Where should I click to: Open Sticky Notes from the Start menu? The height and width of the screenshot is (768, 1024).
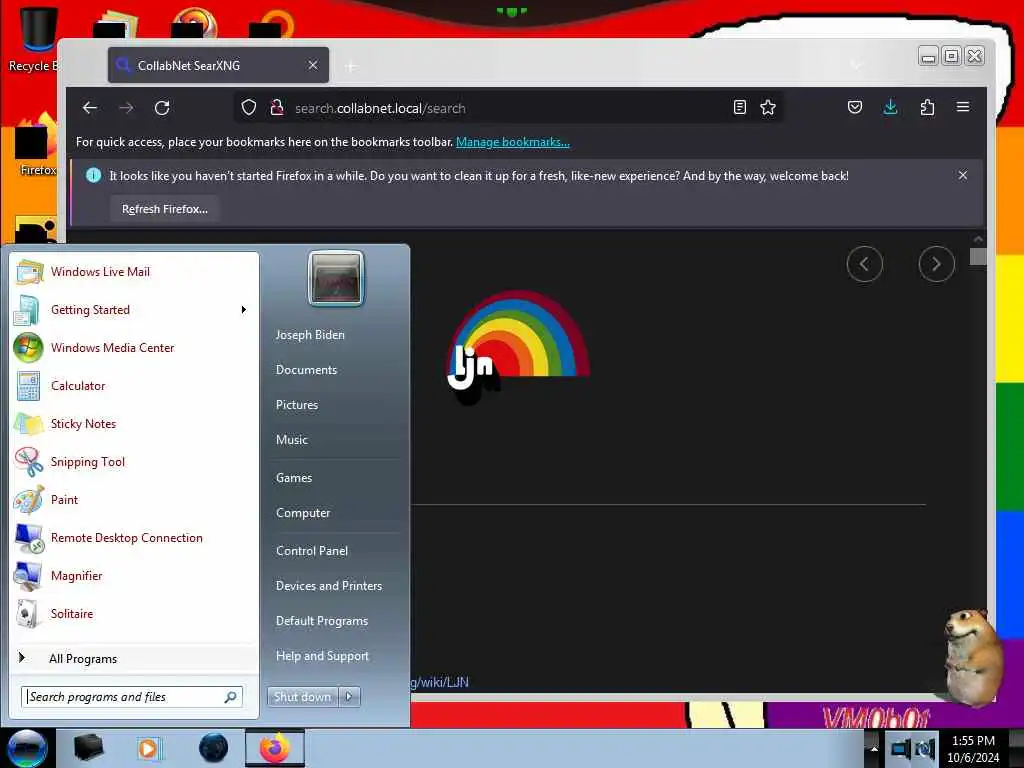pyautogui.click(x=135, y=423)
